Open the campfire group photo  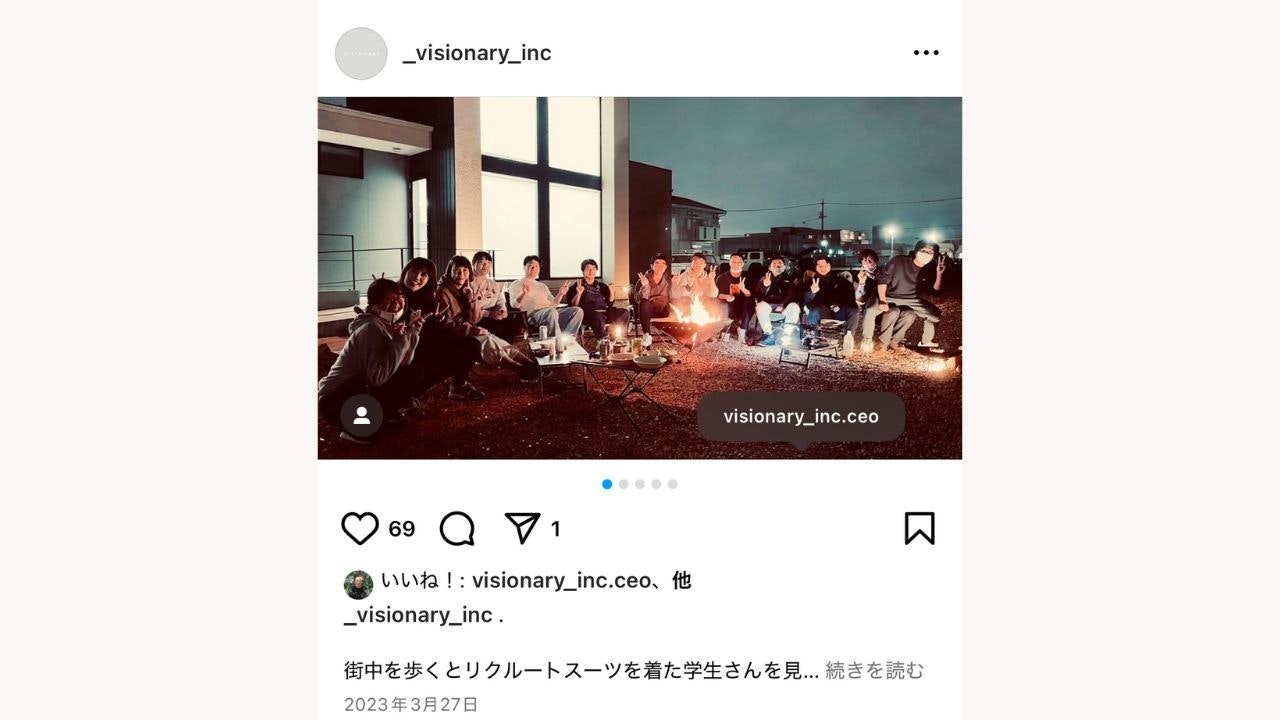tap(640, 278)
